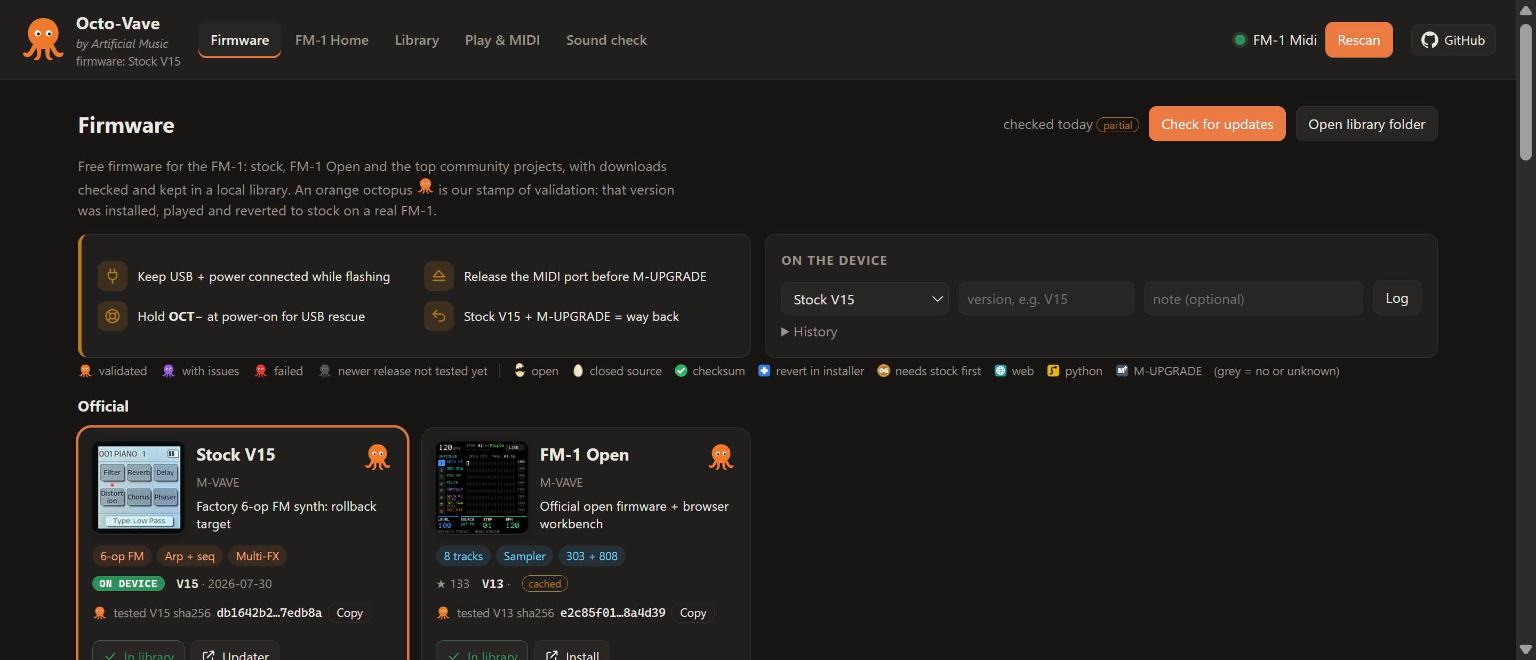Screen dimensions: 1536x660
Task: Click the orange validated octopus legend icon
Action: point(85,371)
